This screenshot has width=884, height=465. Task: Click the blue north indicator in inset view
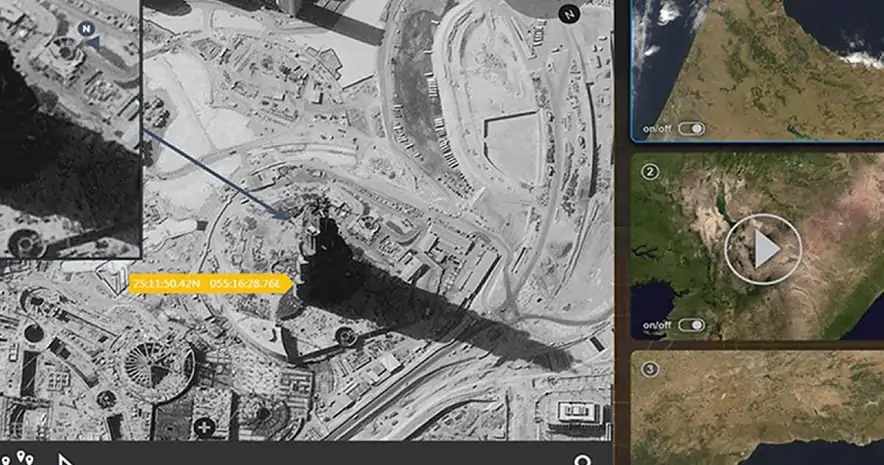pos(86,29)
